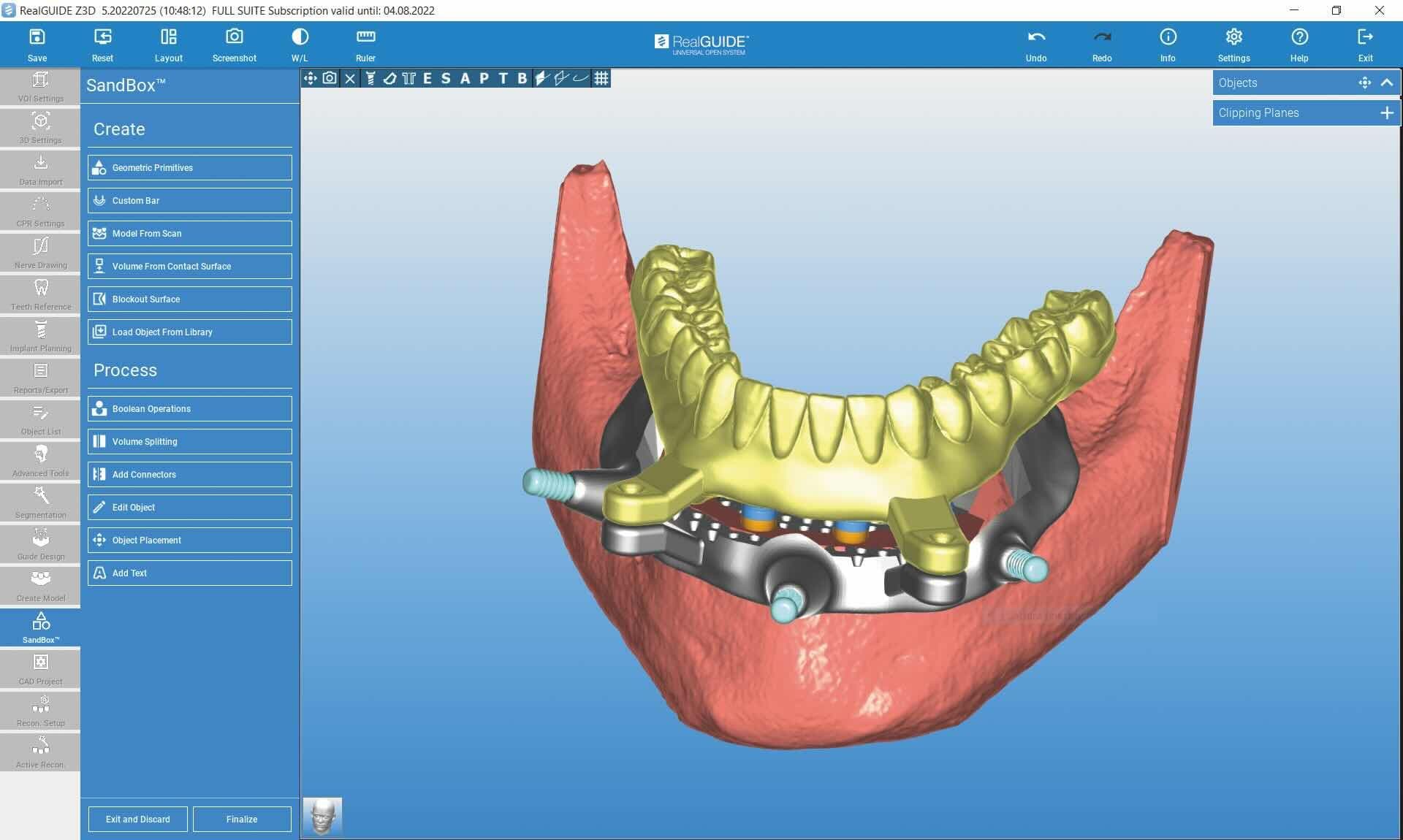
Task: Select the Guide Design sidebar module
Action: pos(40,545)
